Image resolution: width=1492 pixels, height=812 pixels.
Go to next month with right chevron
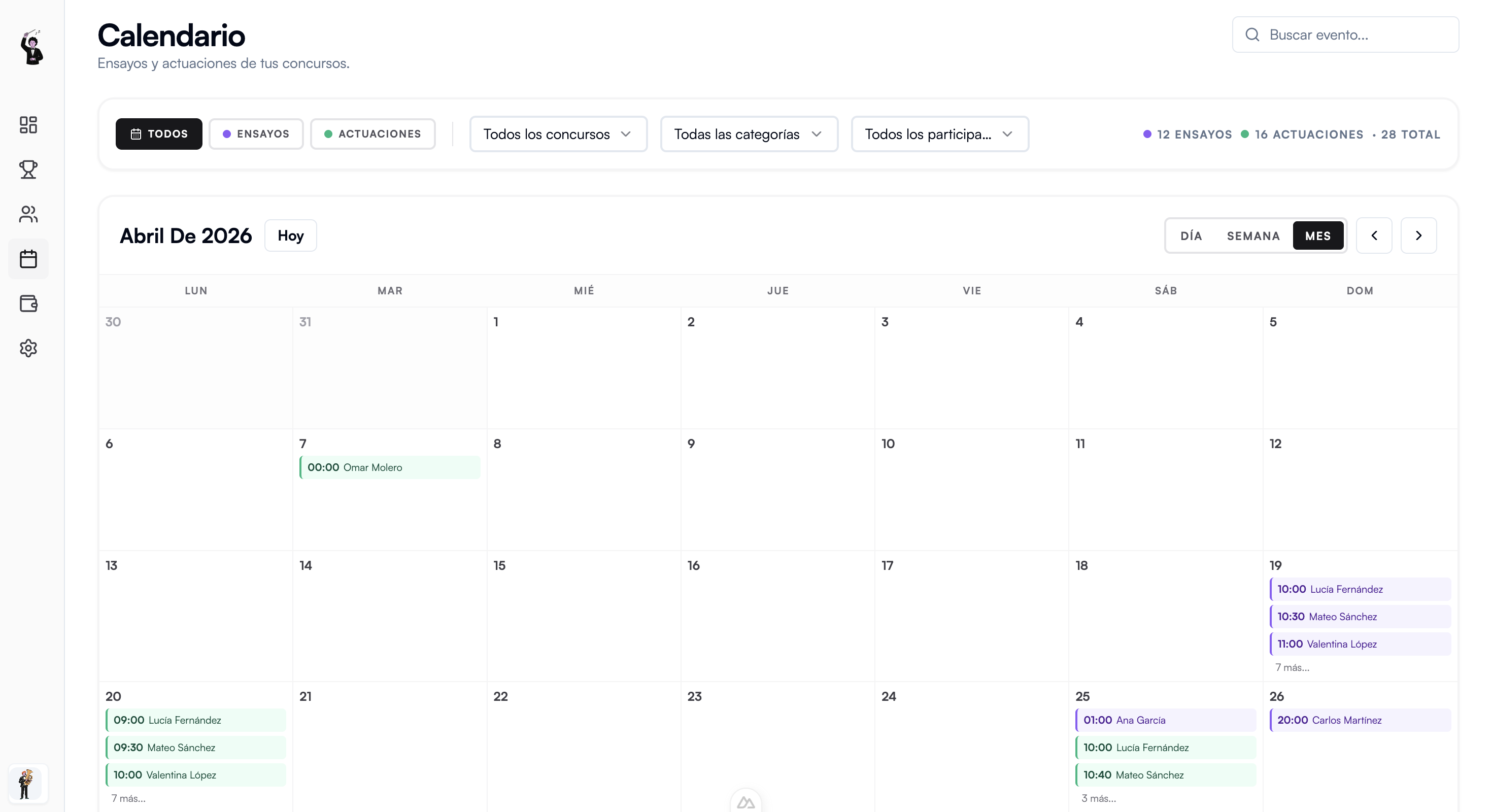tap(1418, 235)
